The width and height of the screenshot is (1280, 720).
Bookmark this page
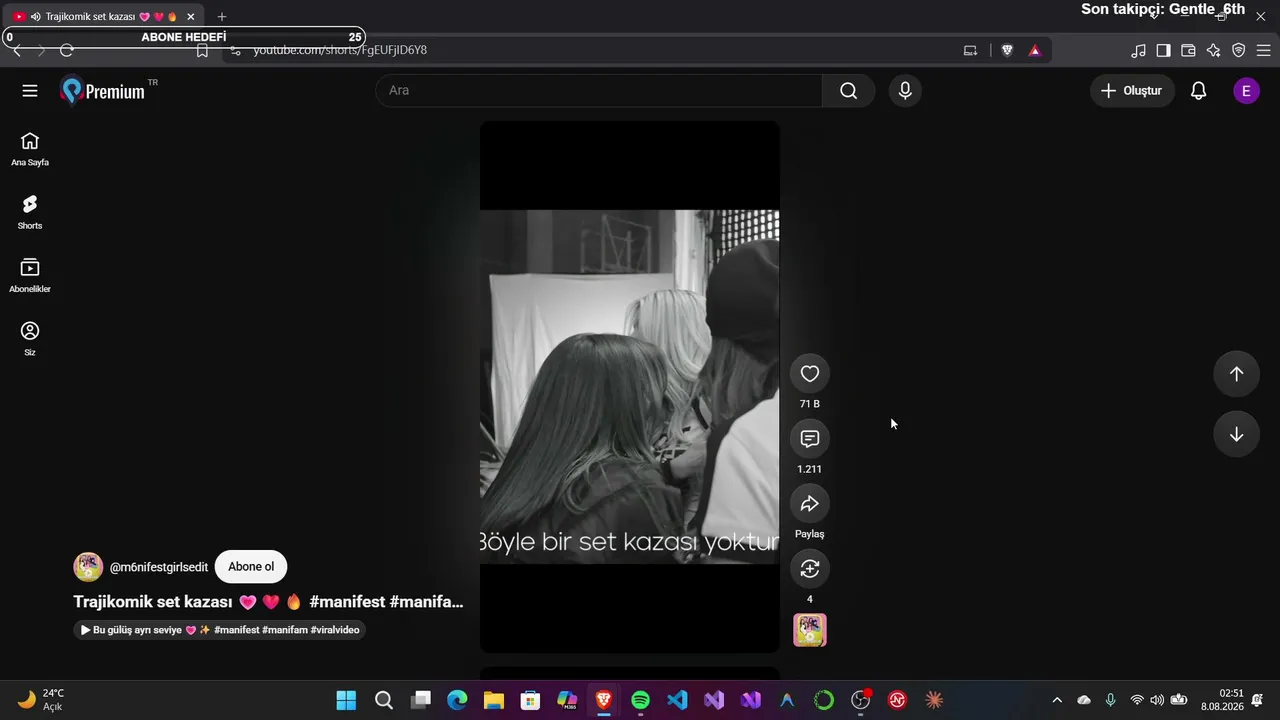pyautogui.click(x=202, y=50)
